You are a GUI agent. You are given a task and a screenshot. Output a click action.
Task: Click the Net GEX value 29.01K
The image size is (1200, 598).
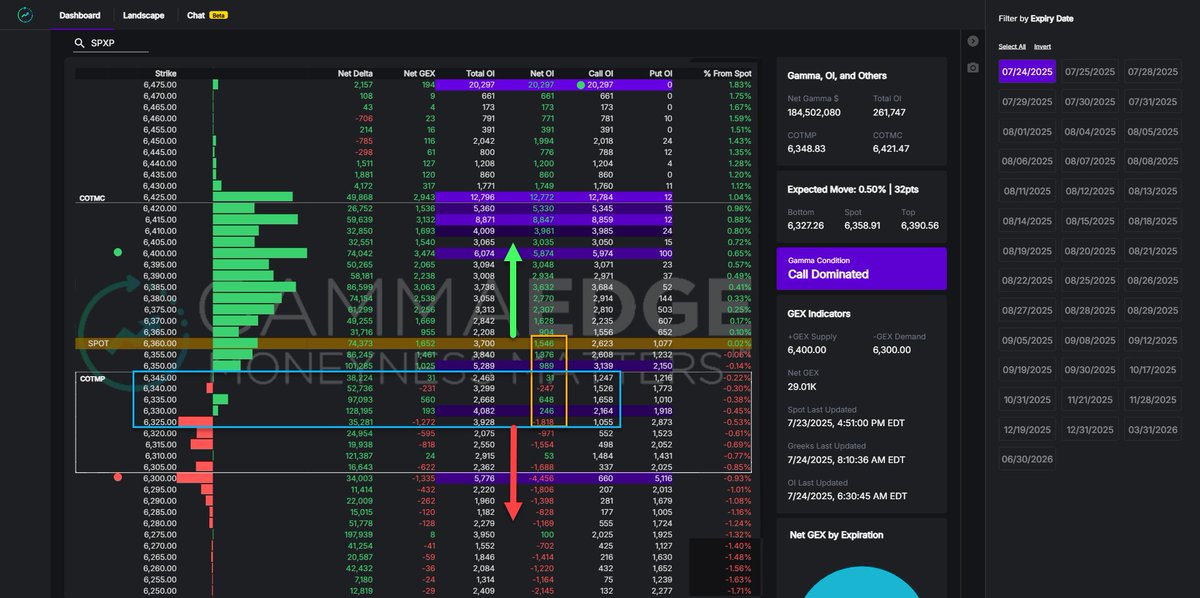click(x=802, y=385)
